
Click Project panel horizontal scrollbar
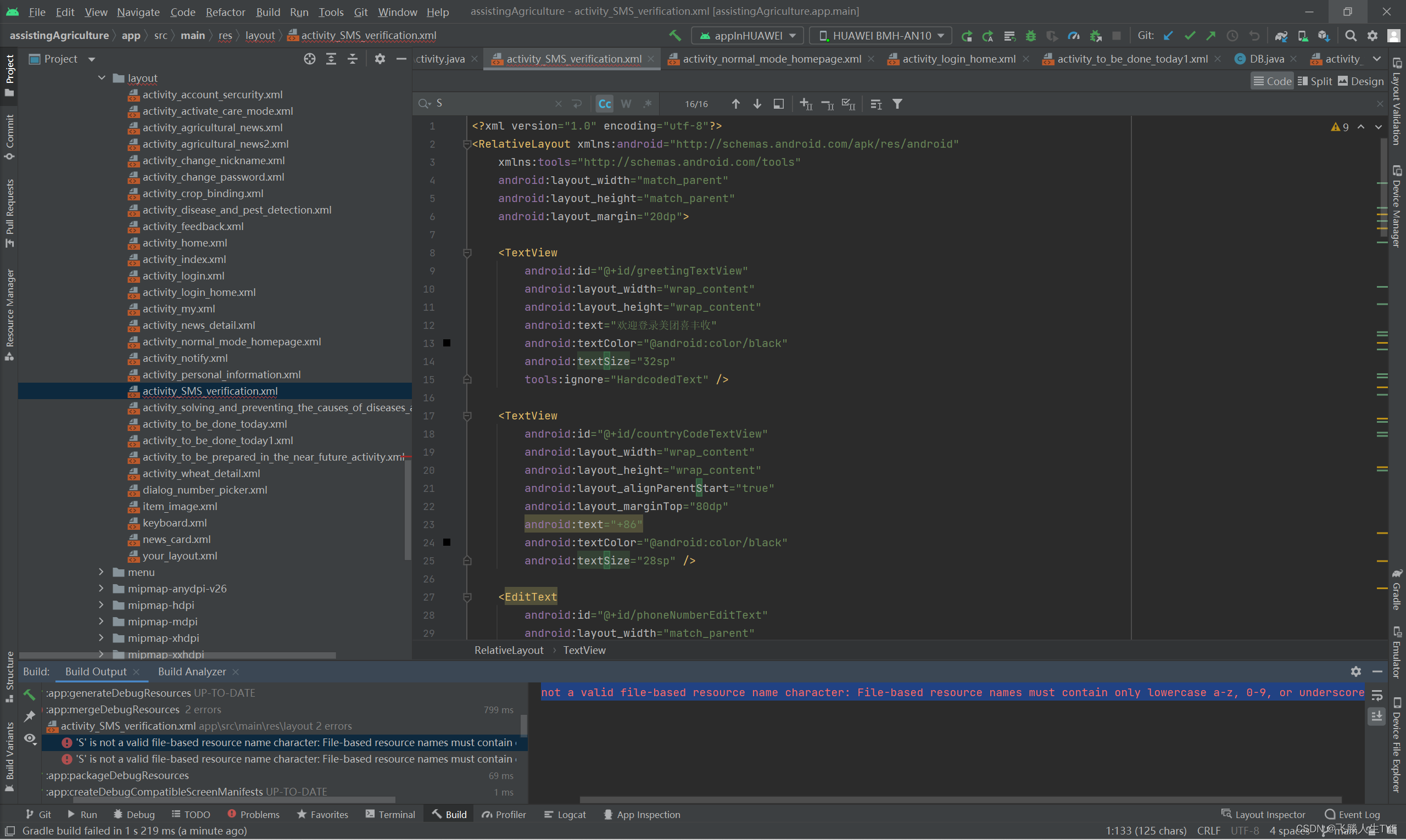177,656
